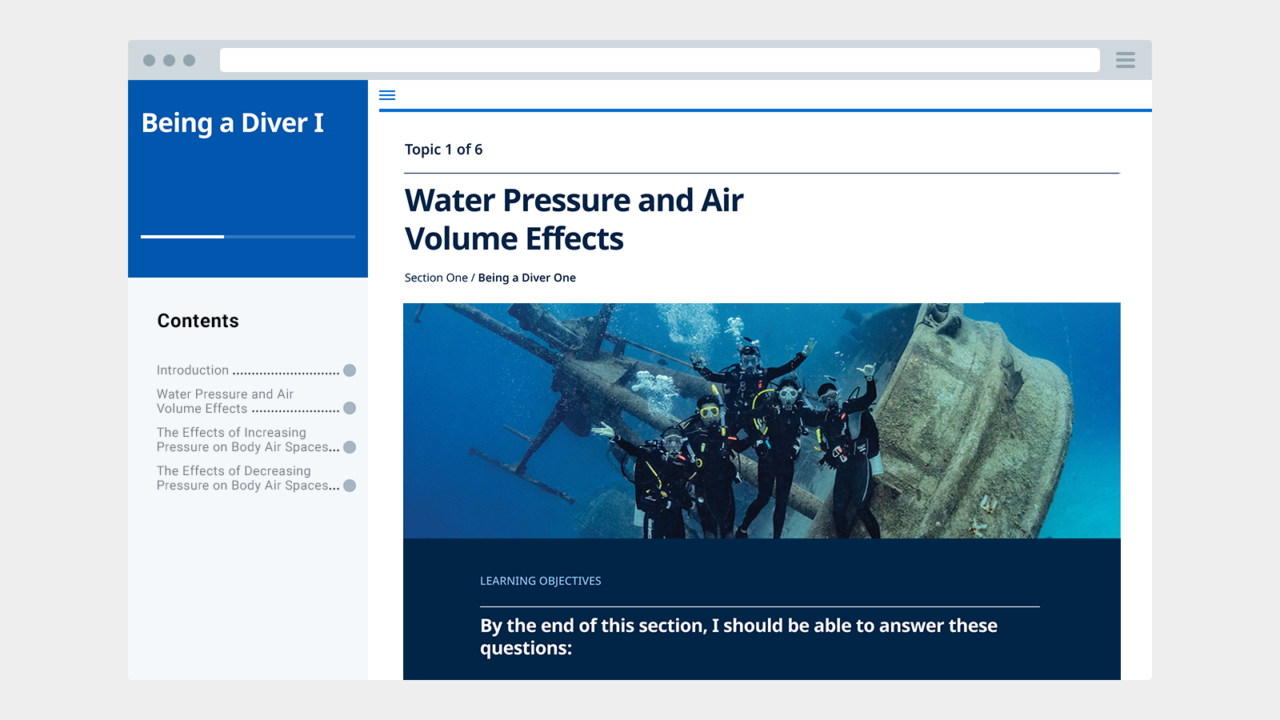Click the divers shipwreck photo
Viewport: 1280px width, 720px height.
point(761,420)
